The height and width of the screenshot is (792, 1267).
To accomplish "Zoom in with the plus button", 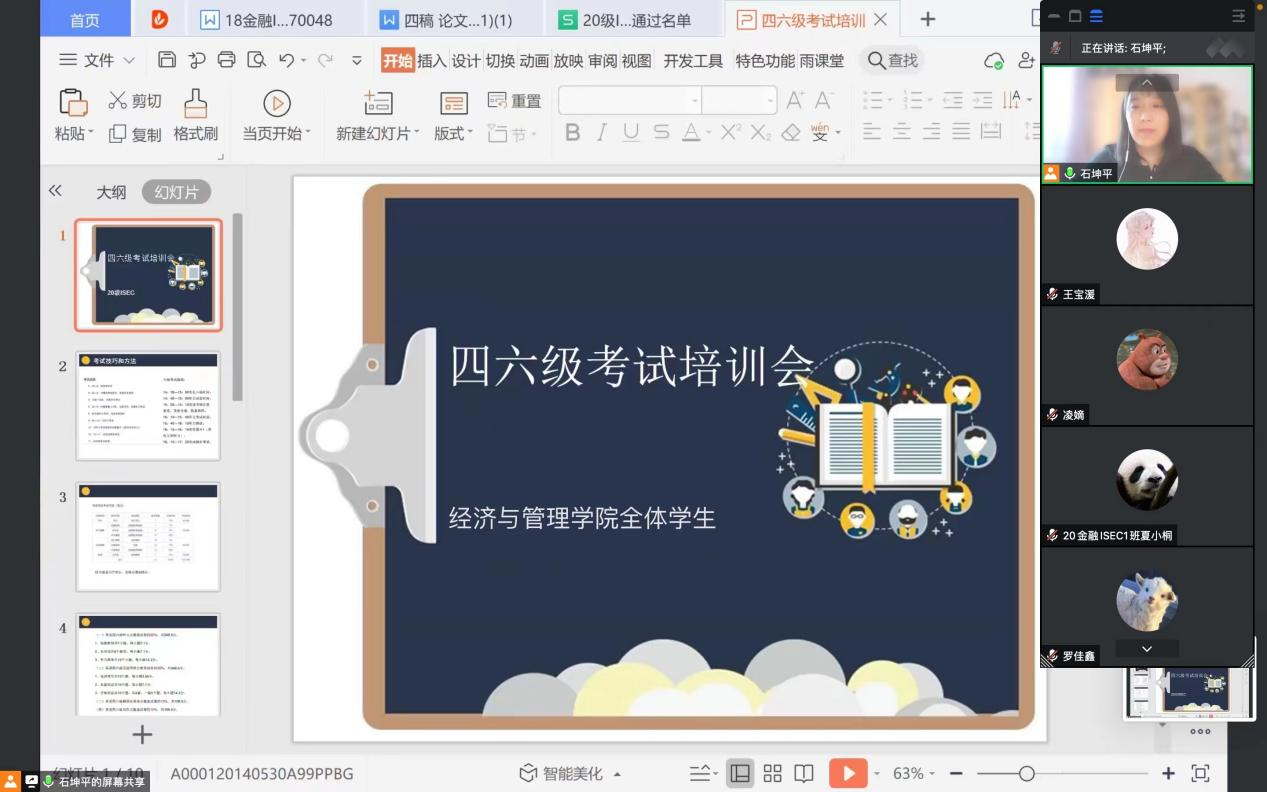I will point(1168,773).
